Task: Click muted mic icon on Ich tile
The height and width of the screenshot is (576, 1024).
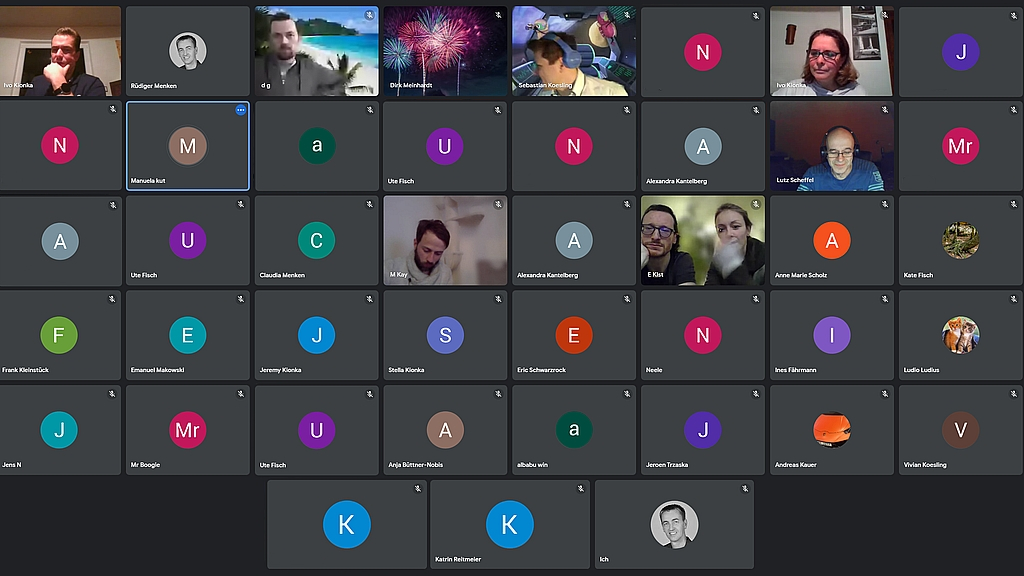Action: pyautogui.click(x=744, y=488)
